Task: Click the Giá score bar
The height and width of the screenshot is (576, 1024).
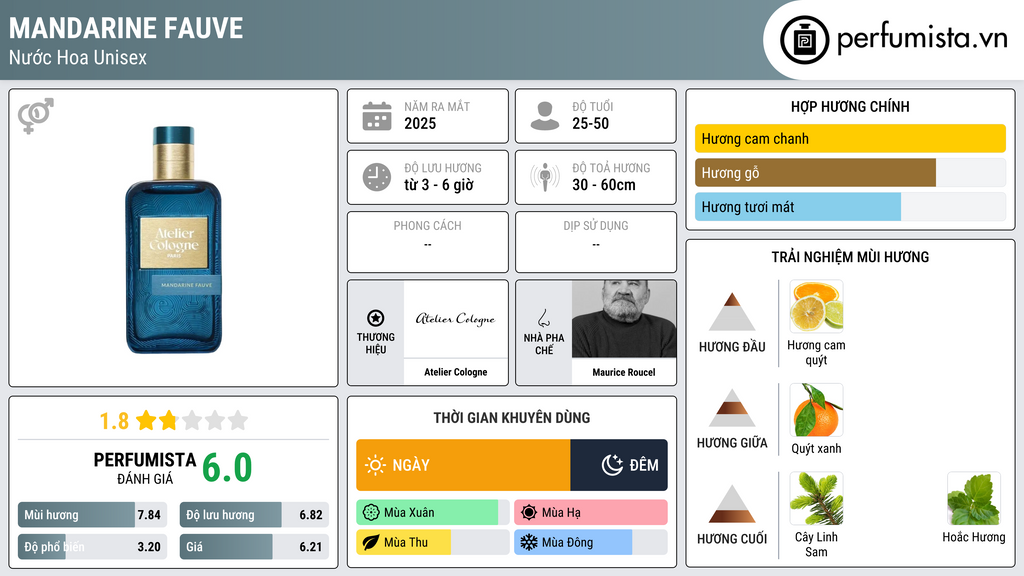Action: [254, 547]
